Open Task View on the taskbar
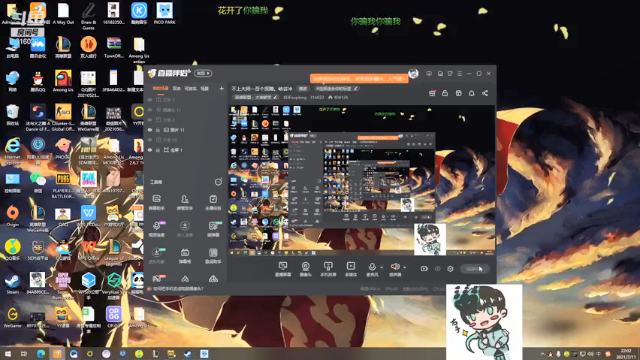640x360 pixels. pyautogui.click(x=24, y=354)
